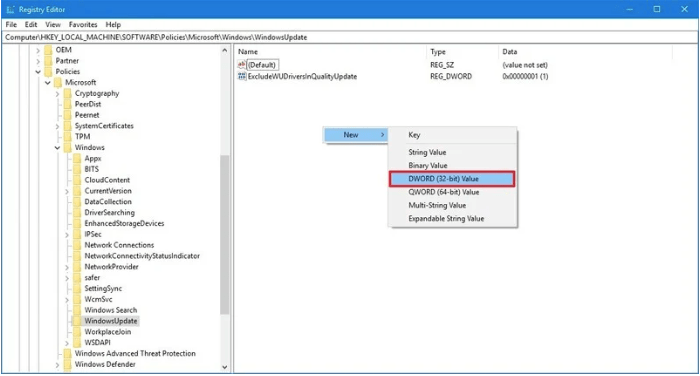This screenshot has height=376, width=700.
Task: Collapse the Windows key chevron
Action: [57, 147]
